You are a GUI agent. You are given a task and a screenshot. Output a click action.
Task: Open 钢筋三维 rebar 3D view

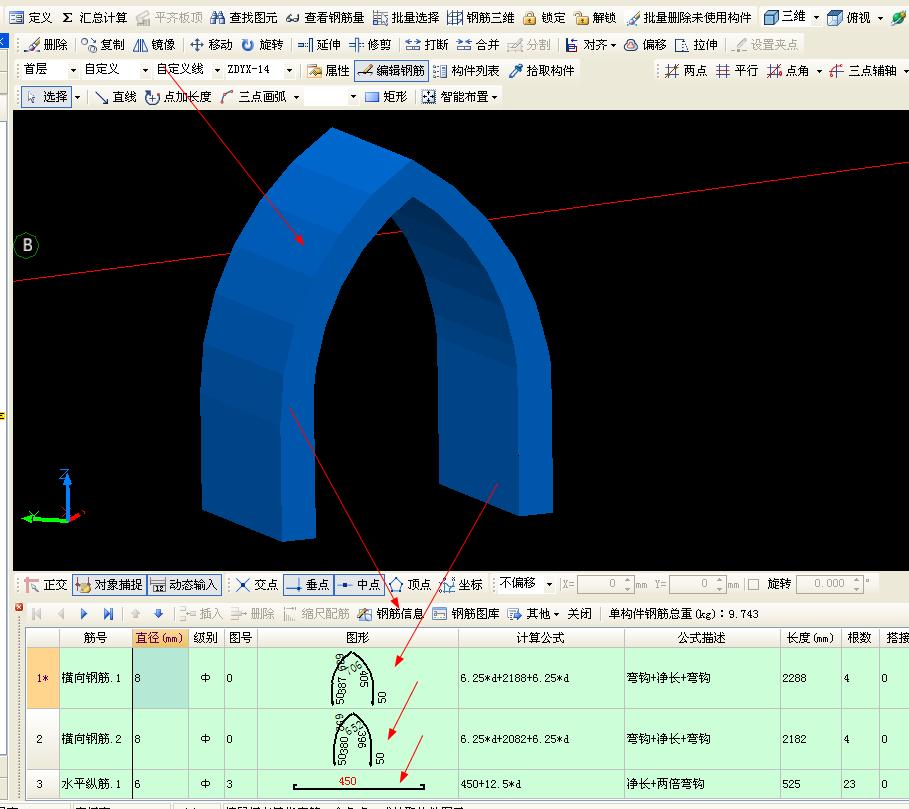click(x=481, y=17)
